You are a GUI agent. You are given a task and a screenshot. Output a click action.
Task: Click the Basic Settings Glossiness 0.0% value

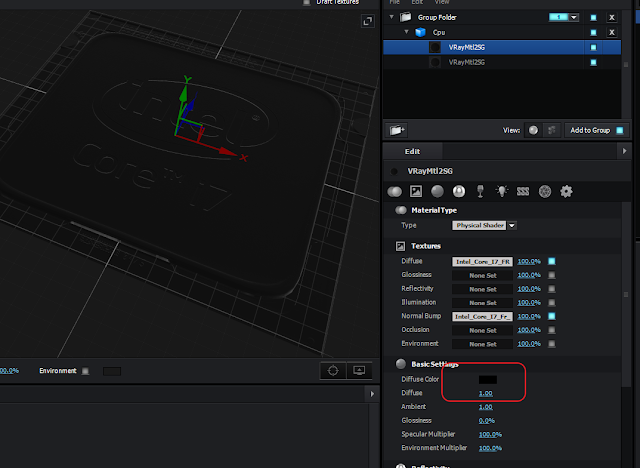pyautogui.click(x=487, y=421)
